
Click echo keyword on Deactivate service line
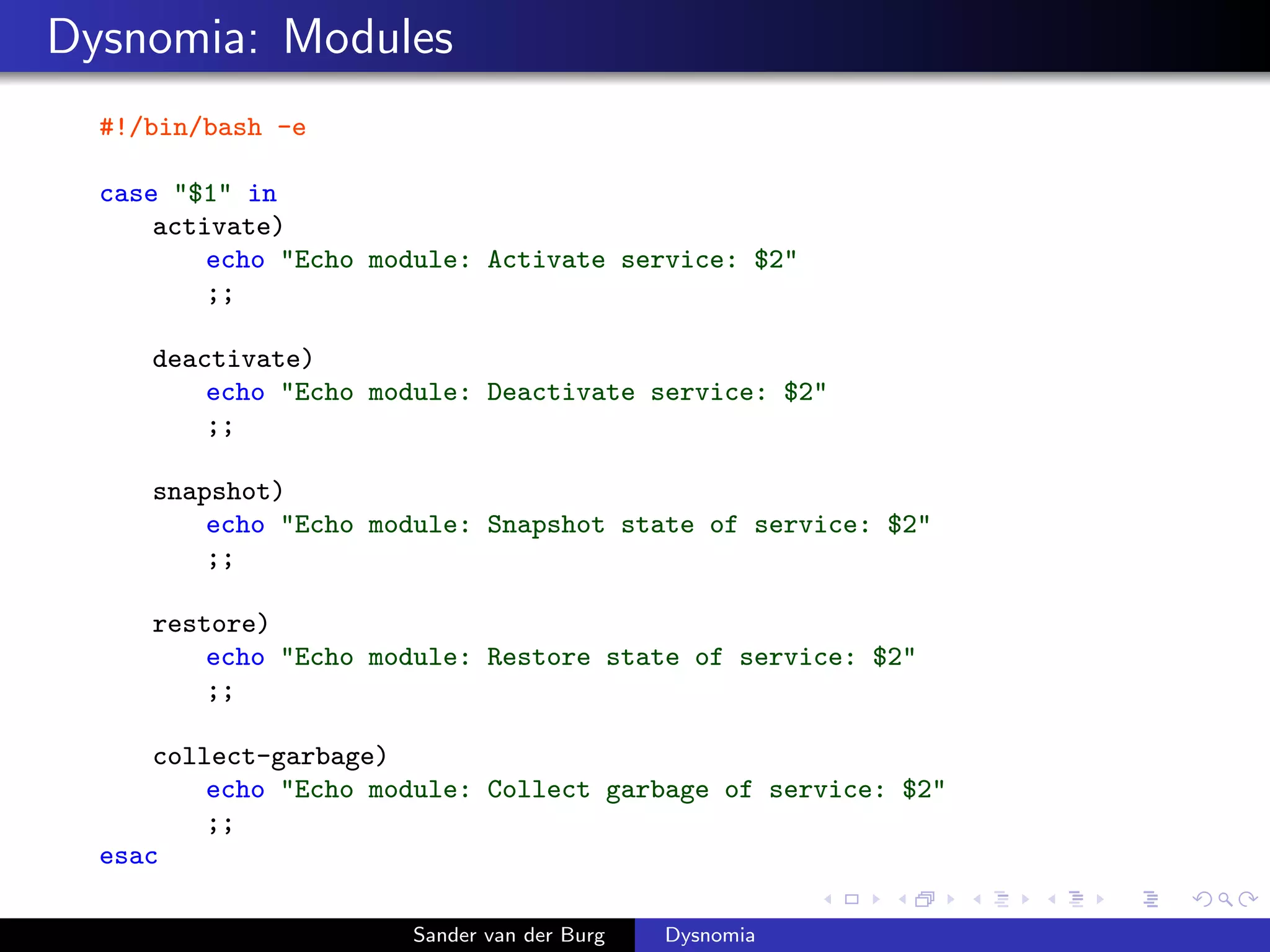(x=236, y=392)
